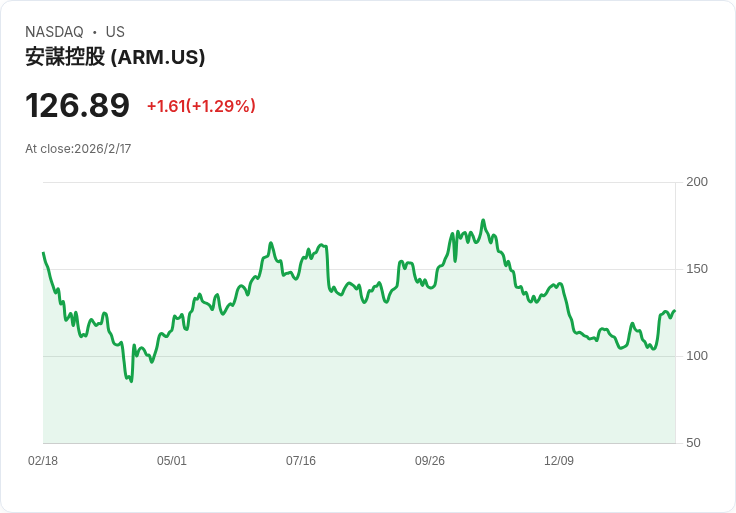Select the 09/26 date axis label
This screenshot has width=736, height=513.
(430, 461)
